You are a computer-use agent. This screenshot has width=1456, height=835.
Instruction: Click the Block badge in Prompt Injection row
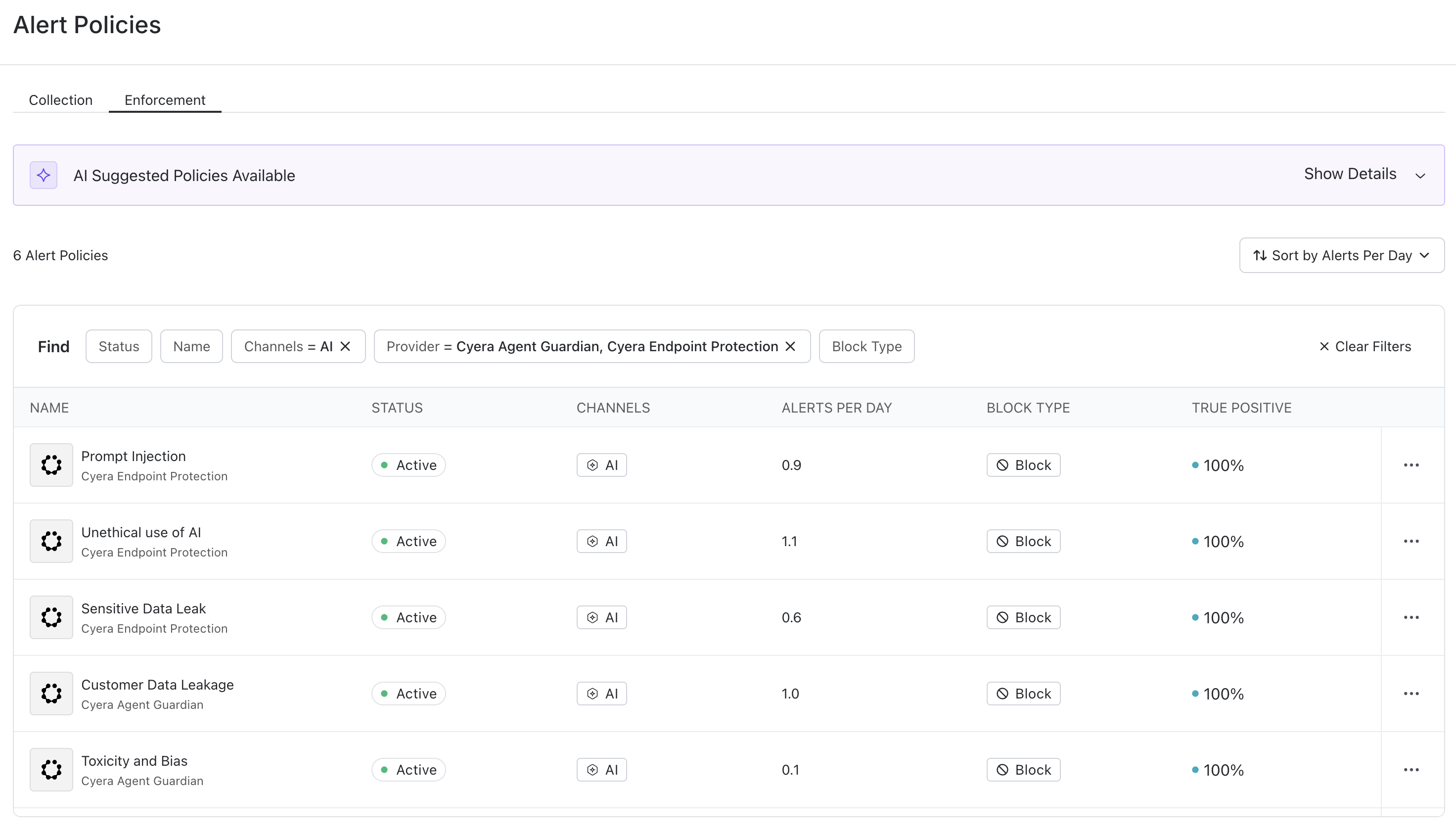1024,465
